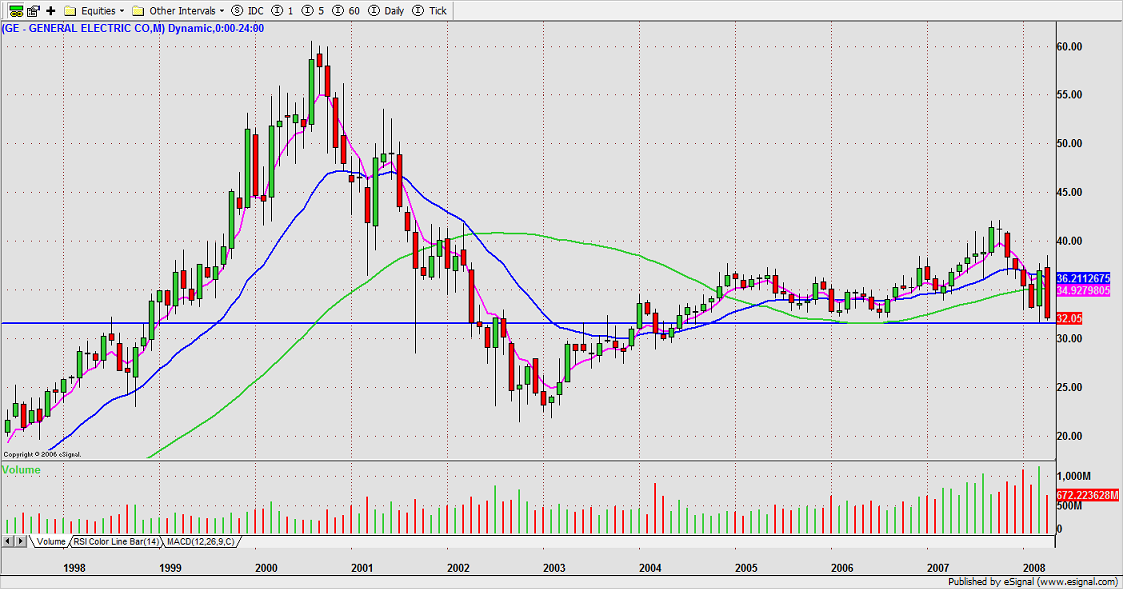Select the Volume study tab
Image resolution: width=1123 pixels, height=589 pixels.
[50, 542]
